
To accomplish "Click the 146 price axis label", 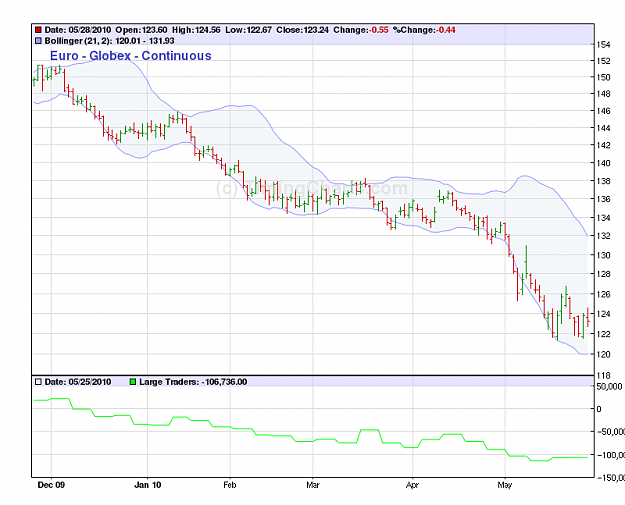I will 603,111.
